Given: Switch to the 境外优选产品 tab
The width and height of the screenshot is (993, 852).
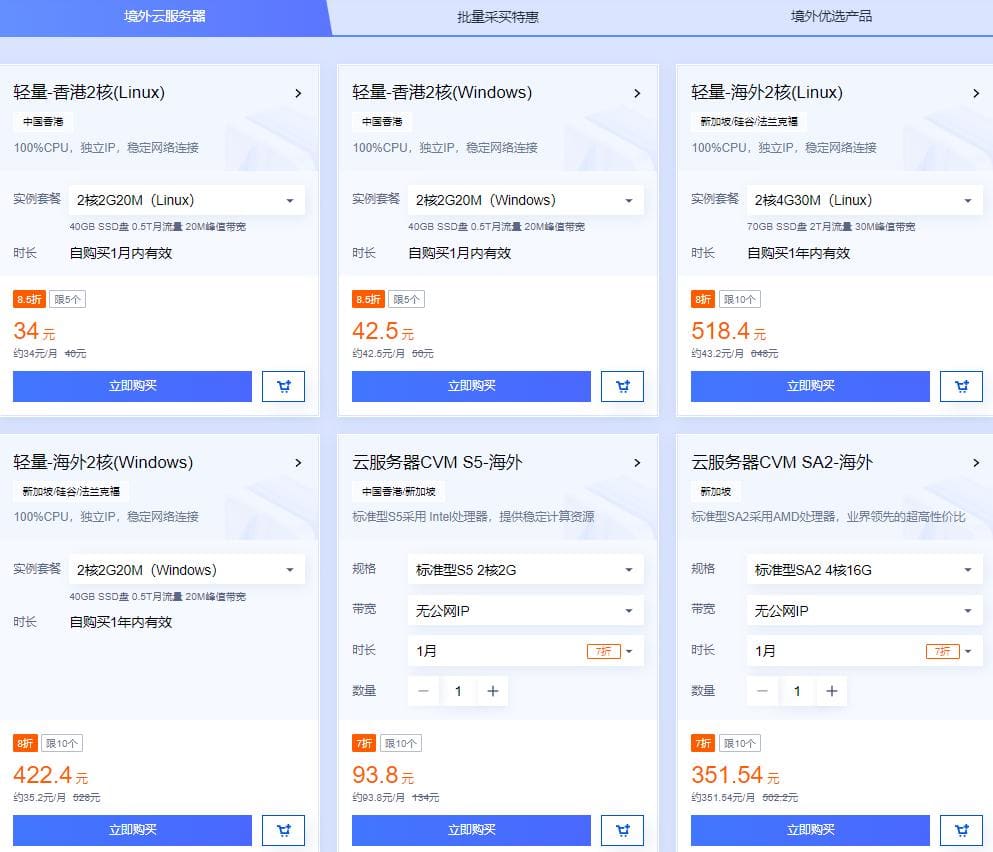Looking at the screenshot, I should point(828,17).
